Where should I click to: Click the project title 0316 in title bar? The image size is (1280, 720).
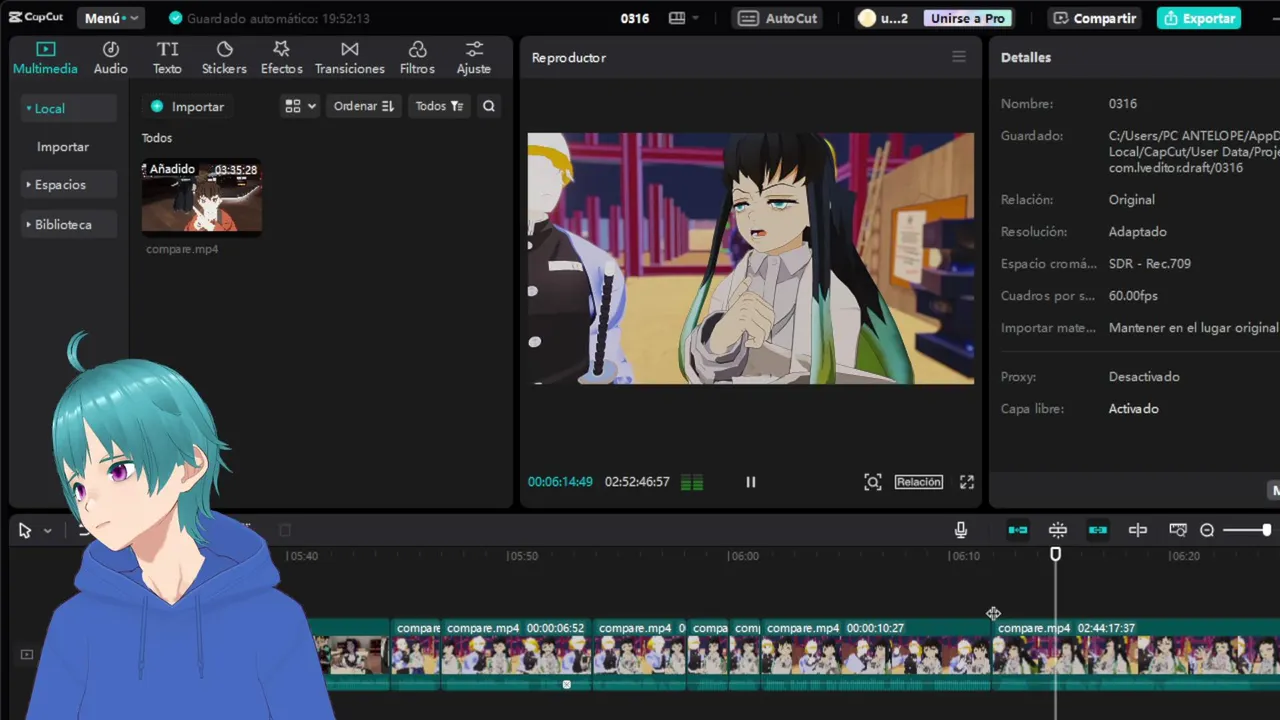[635, 18]
